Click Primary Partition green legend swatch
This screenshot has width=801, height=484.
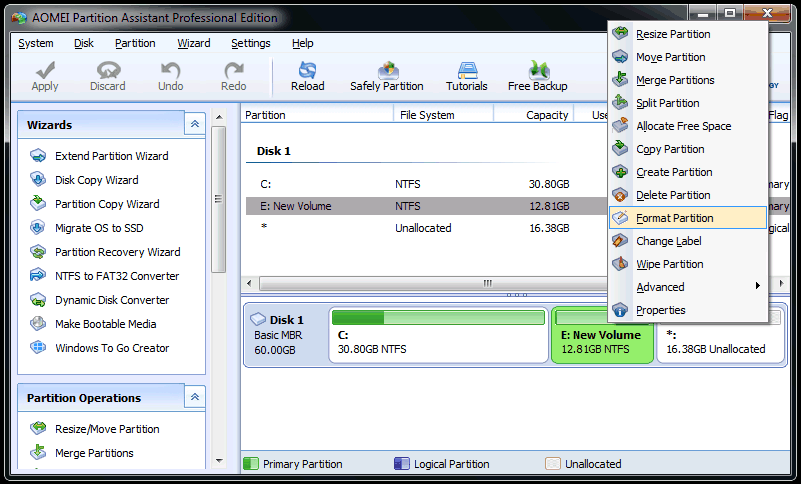click(251, 464)
